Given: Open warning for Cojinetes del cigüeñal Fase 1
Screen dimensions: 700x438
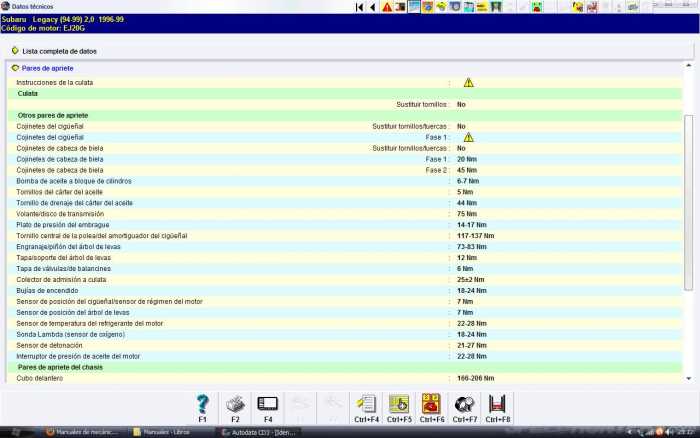Looking at the screenshot, I should 468,137.
